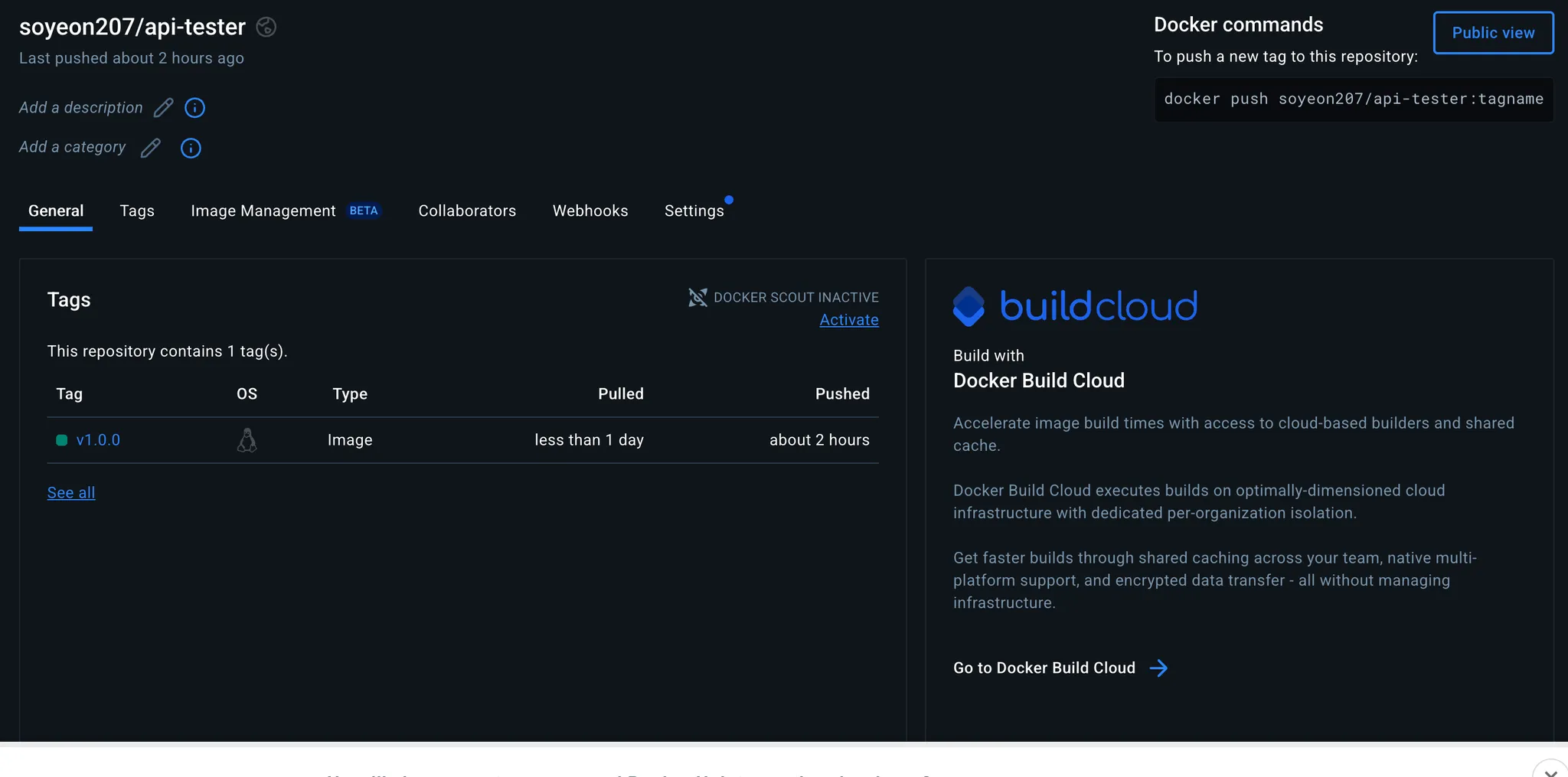The height and width of the screenshot is (777, 1568).
Task: Open the info icon next to Add a description
Action: [195, 108]
